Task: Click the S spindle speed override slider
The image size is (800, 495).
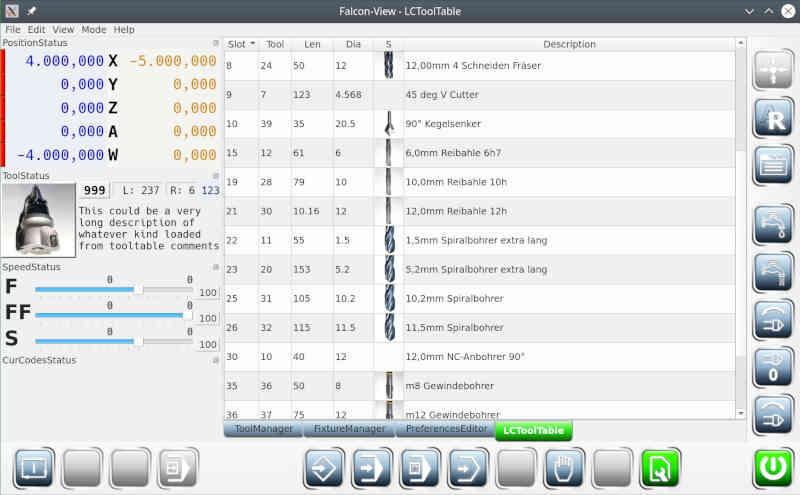Action: [114, 341]
